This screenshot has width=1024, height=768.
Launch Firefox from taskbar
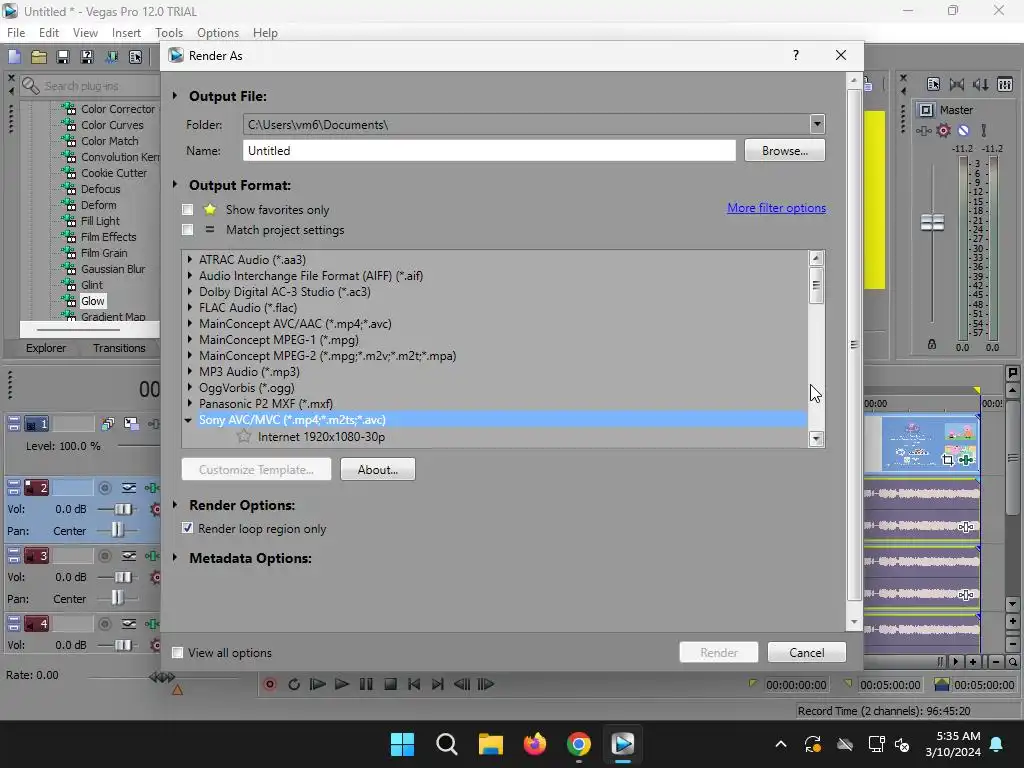pyautogui.click(x=535, y=744)
